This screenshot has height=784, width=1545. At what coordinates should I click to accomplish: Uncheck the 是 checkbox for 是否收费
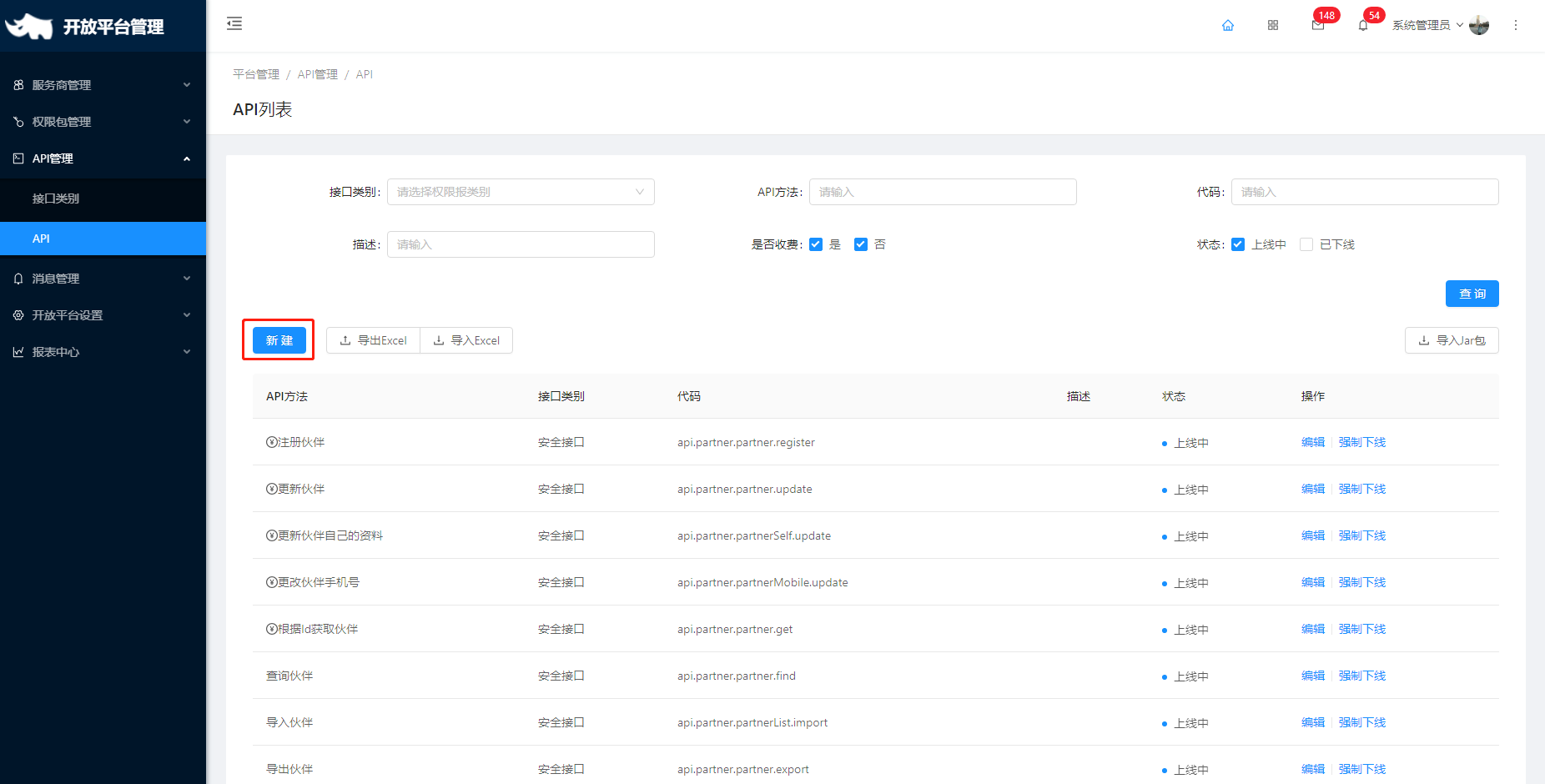pyautogui.click(x=816, y=244)
